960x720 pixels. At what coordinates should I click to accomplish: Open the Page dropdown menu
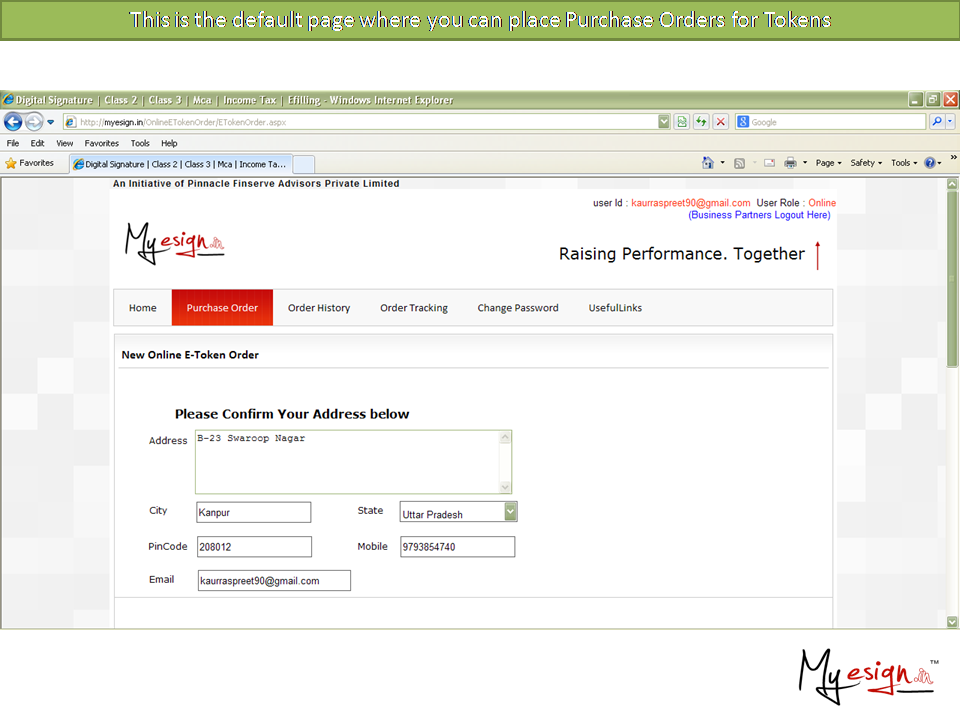click(x=828, y=163)
